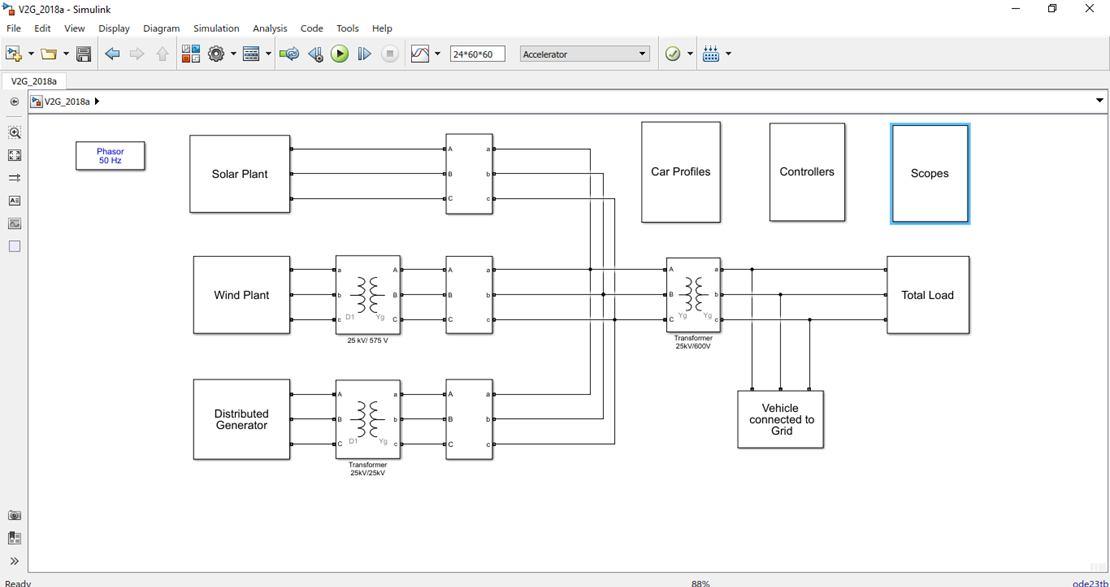Click the simulation stop time field
This screenshot has width=1110, height=587.
(477, 54)
